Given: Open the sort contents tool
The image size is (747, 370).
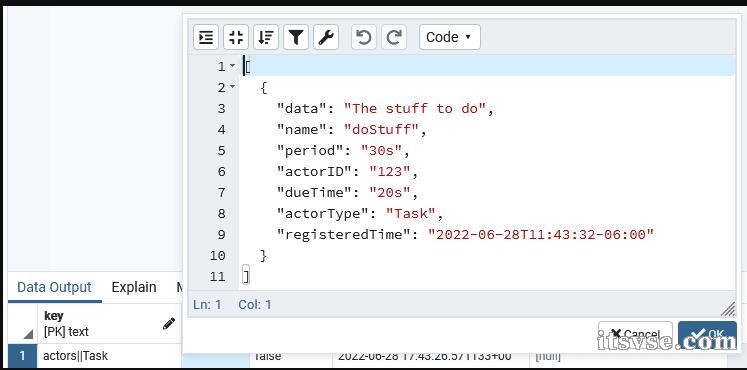Looking at the screenshot, I should tap(266, 37).
